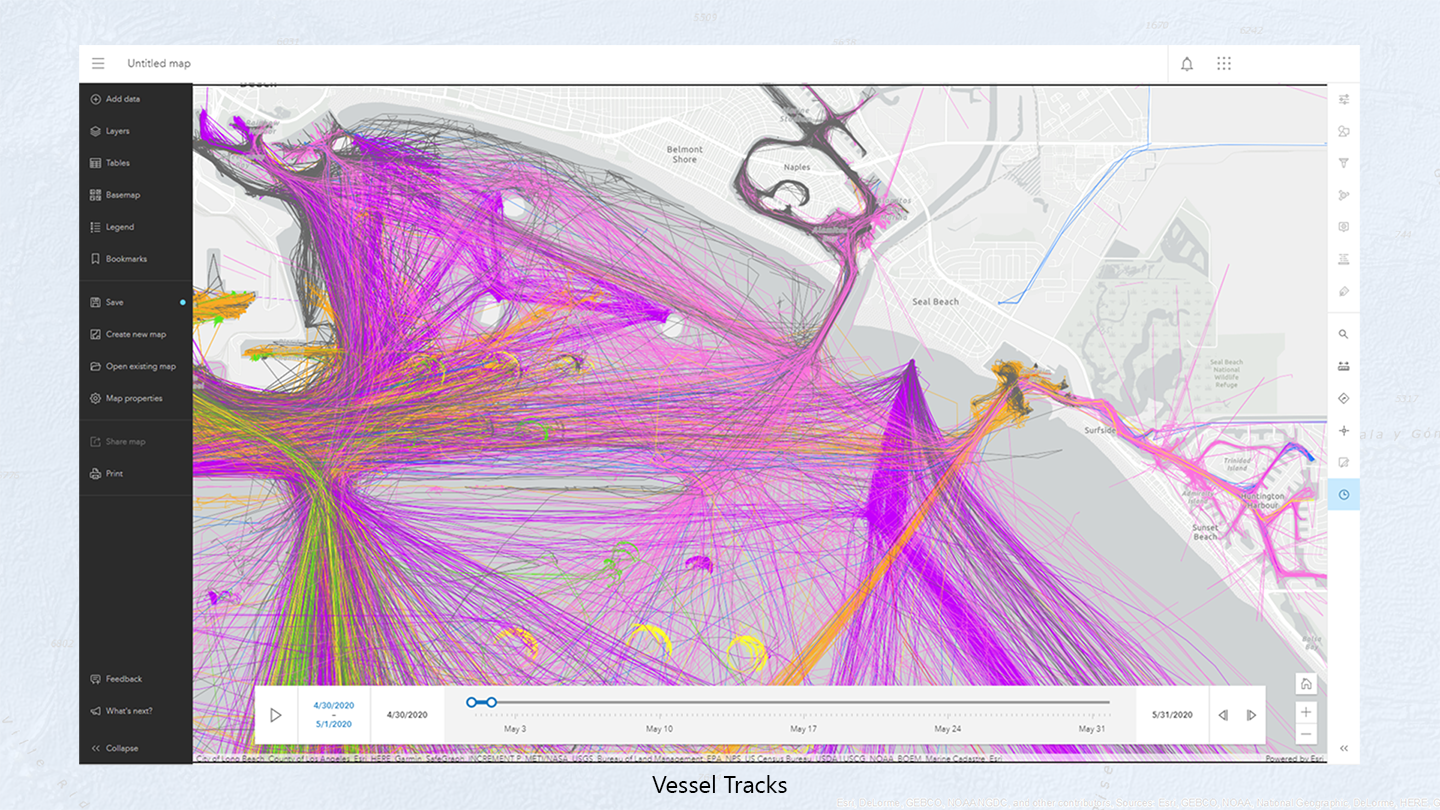Open the hamburger menu beside Untitled map
The height and width of the screenshot is (810, 1440).
click(98, 62)
